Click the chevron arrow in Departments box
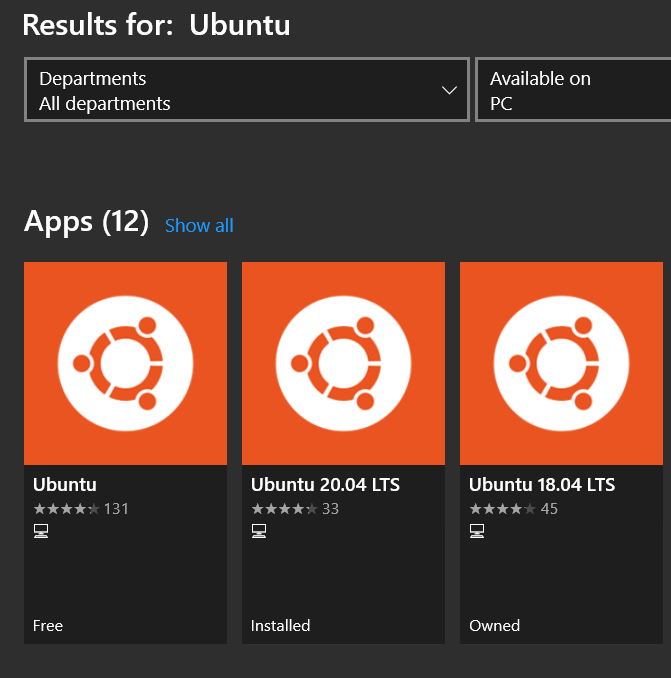The image size is (671, 678). pos(449,90)
